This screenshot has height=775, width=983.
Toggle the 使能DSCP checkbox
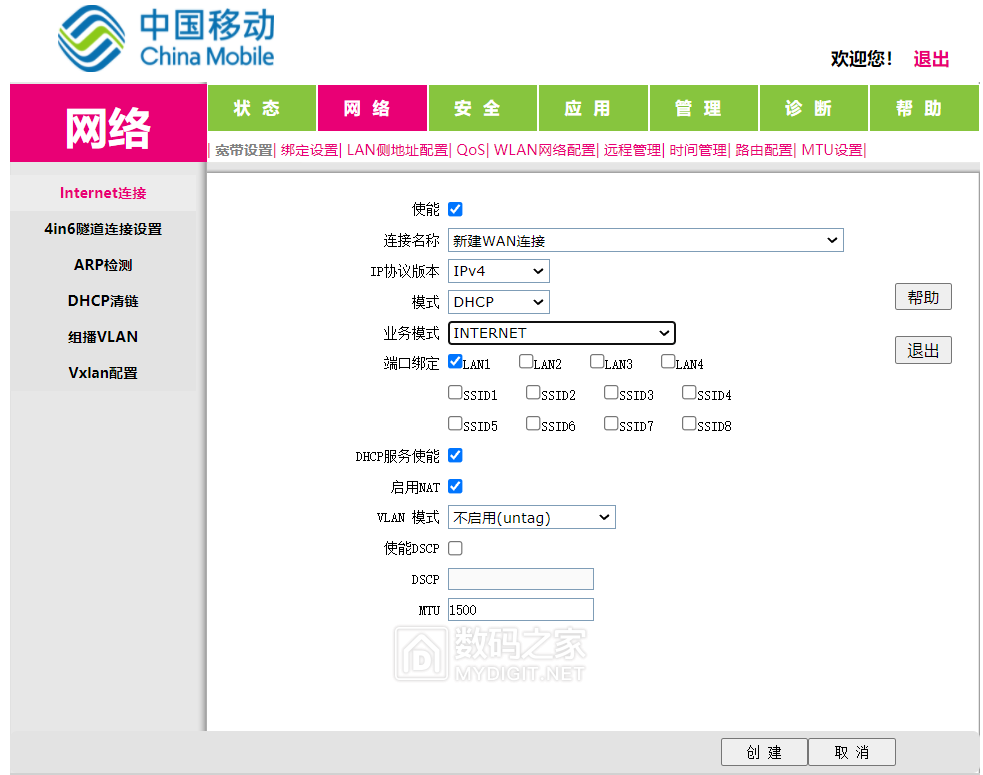pos(455,548)
